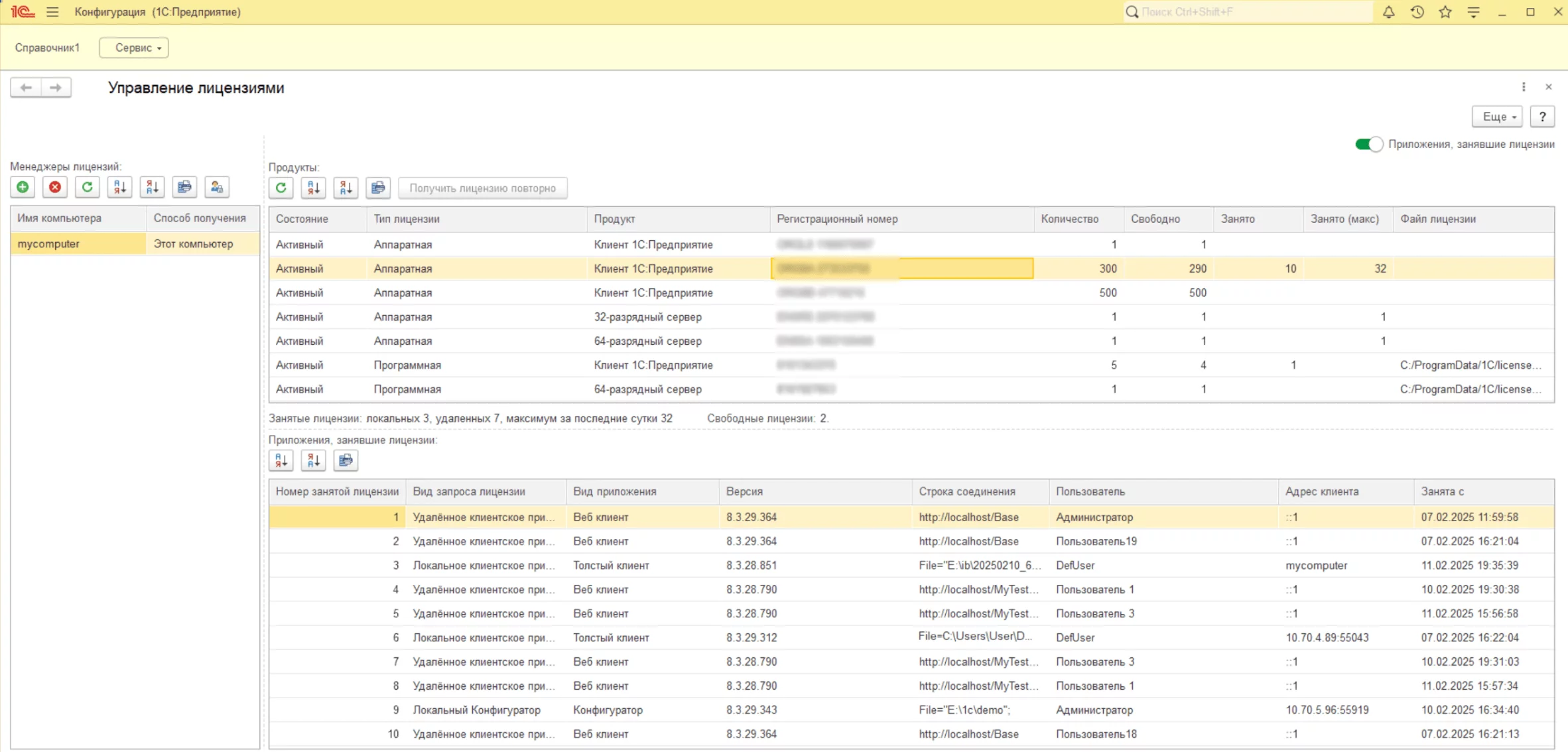Select the Пользователь19 row in applications table
This screenshot has width=1568, height=752.
pyautogui.click(x=1096, y=541)
